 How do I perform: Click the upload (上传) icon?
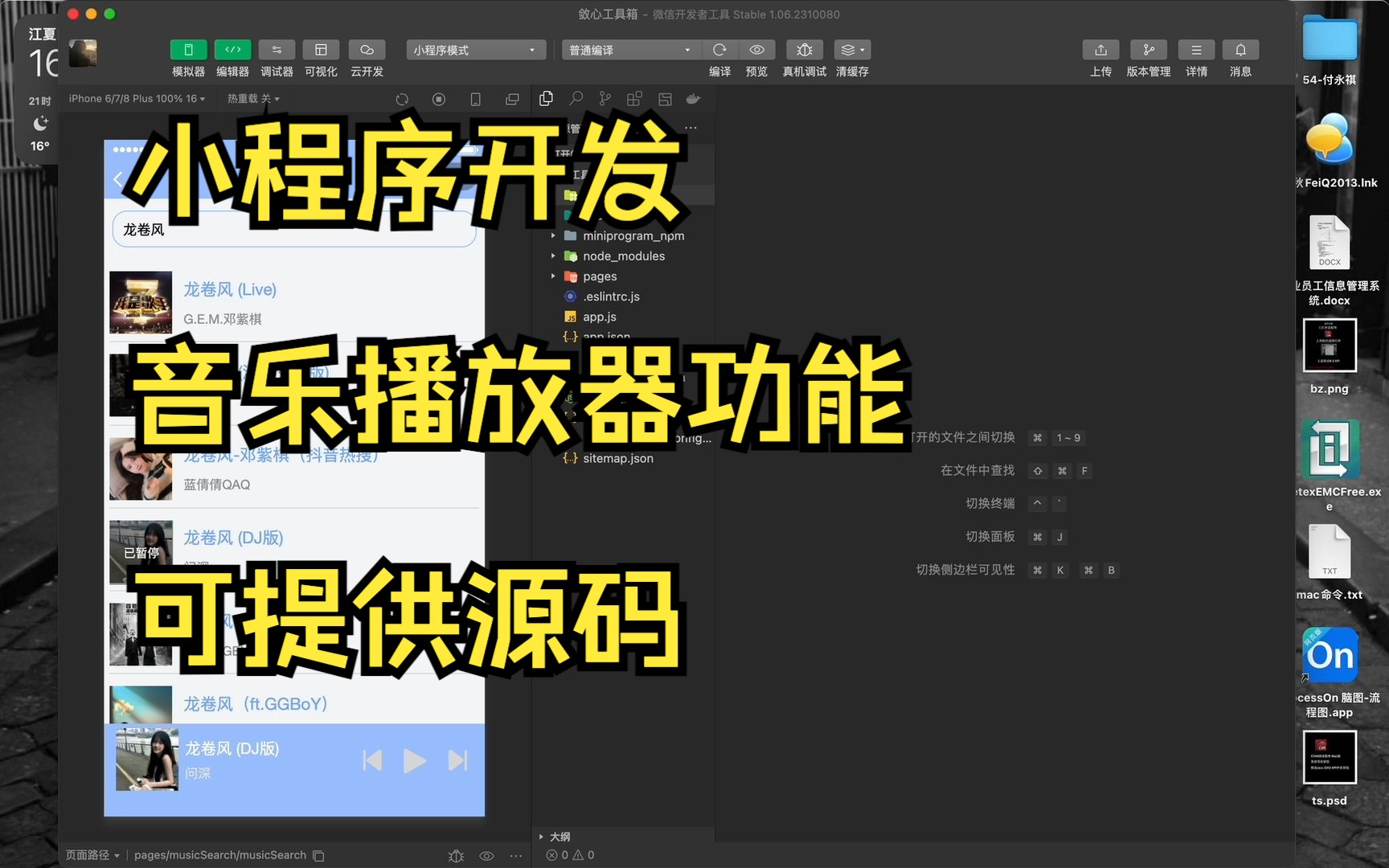[x=1100, y=50]
